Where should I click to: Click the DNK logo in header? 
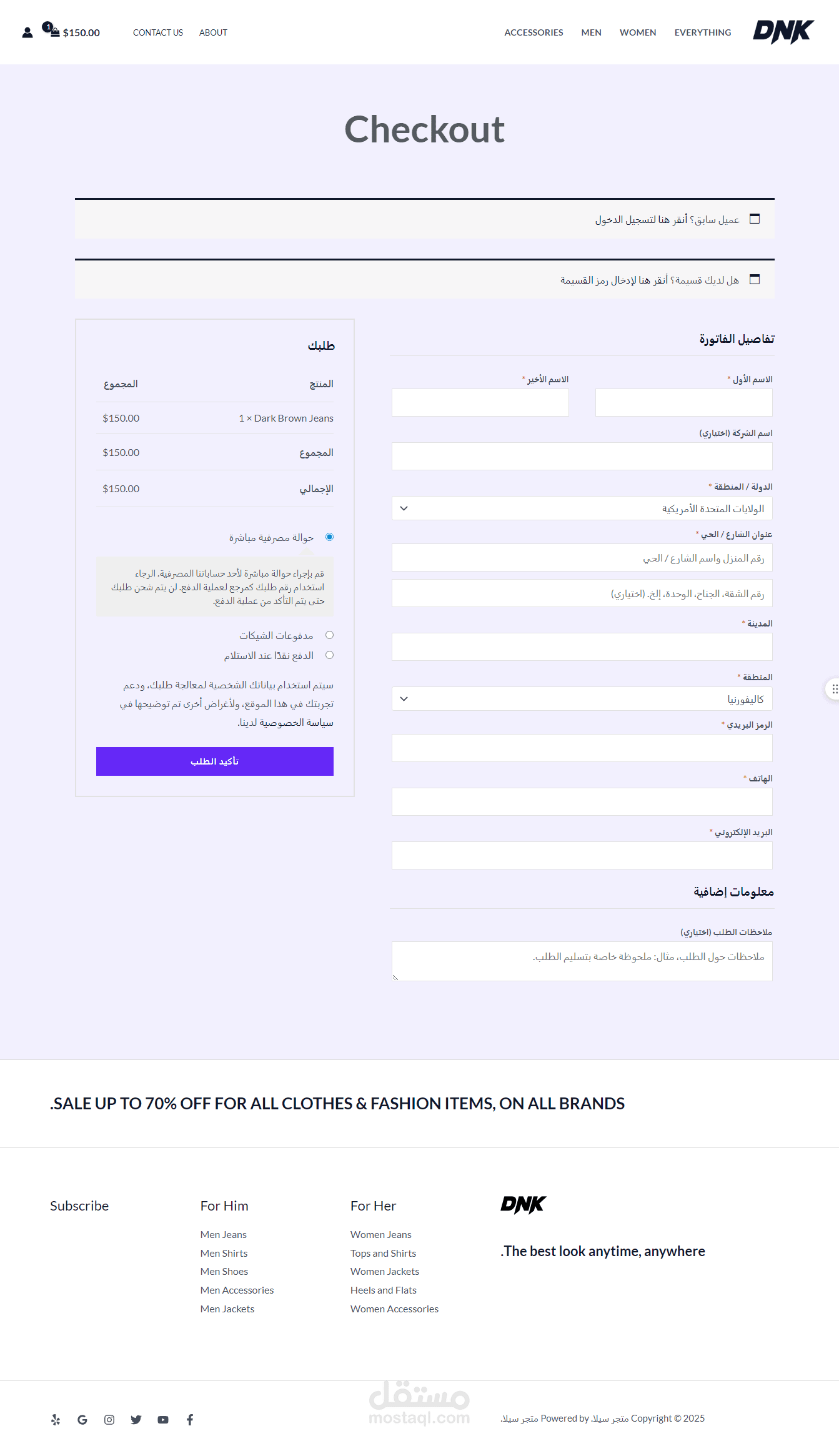783,32
